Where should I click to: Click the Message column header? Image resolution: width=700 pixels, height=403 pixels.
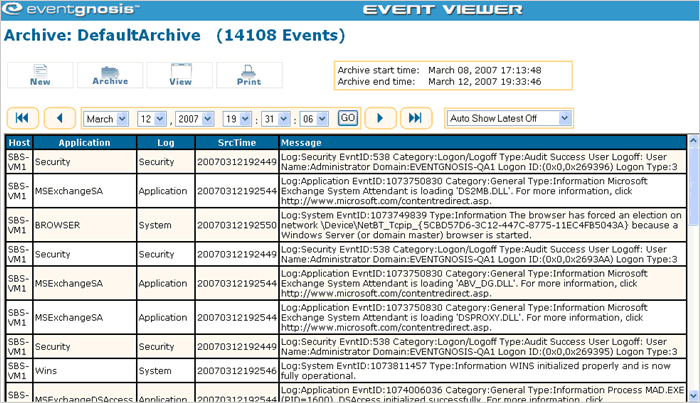click(483, 143)
